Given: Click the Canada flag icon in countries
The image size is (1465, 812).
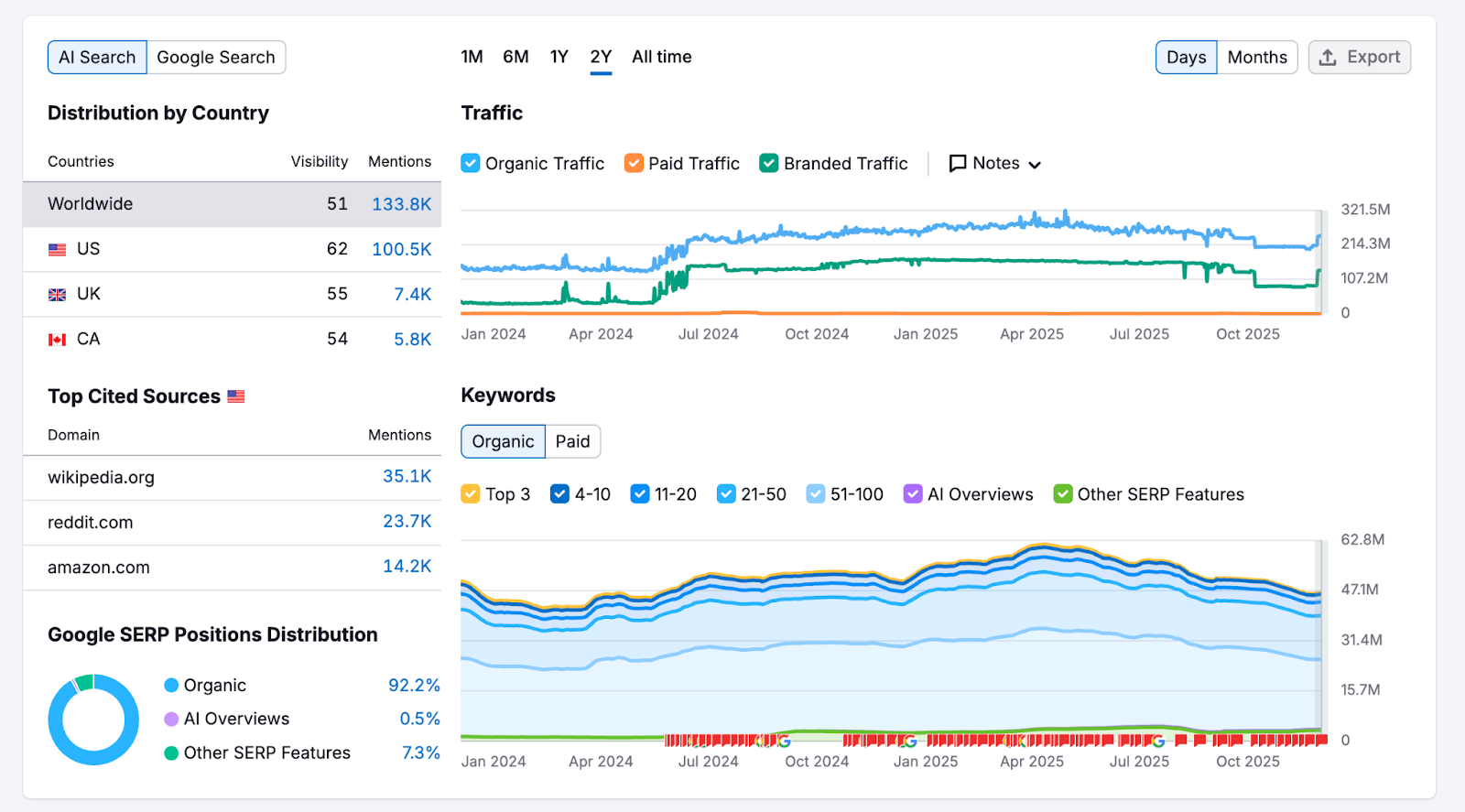Looking at the screenshot, I should coord(58,340).
